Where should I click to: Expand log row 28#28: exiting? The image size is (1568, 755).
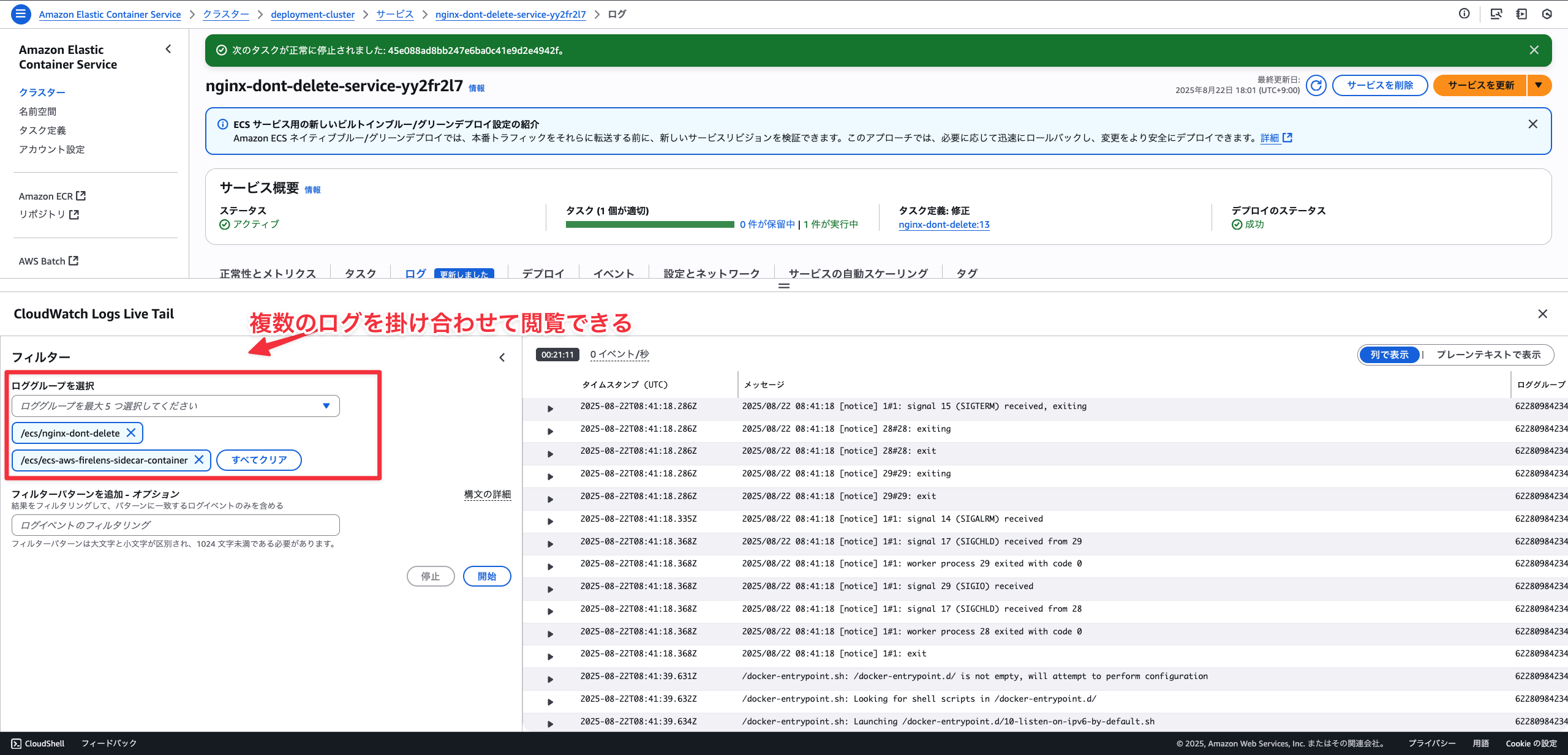coord(550,431)
